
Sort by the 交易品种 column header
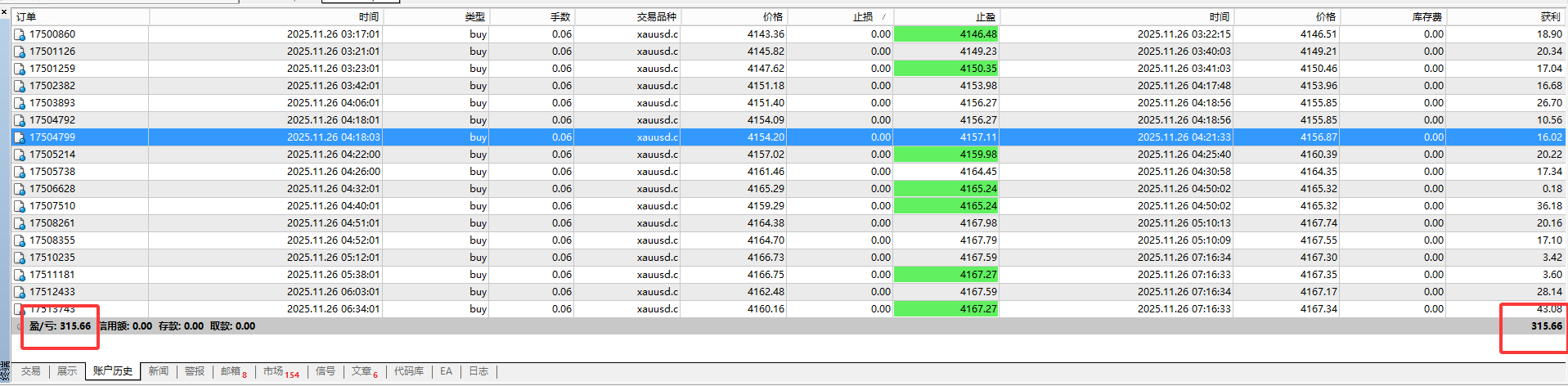coord(627,16)
